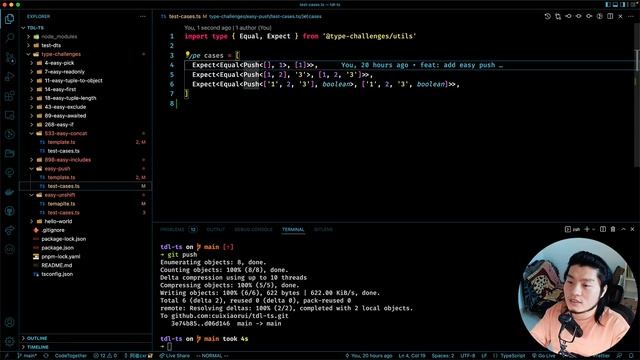Switch to the PROBLEMS panel tab
The height and width of the screenshot is (360, 640).
(172, 230)
